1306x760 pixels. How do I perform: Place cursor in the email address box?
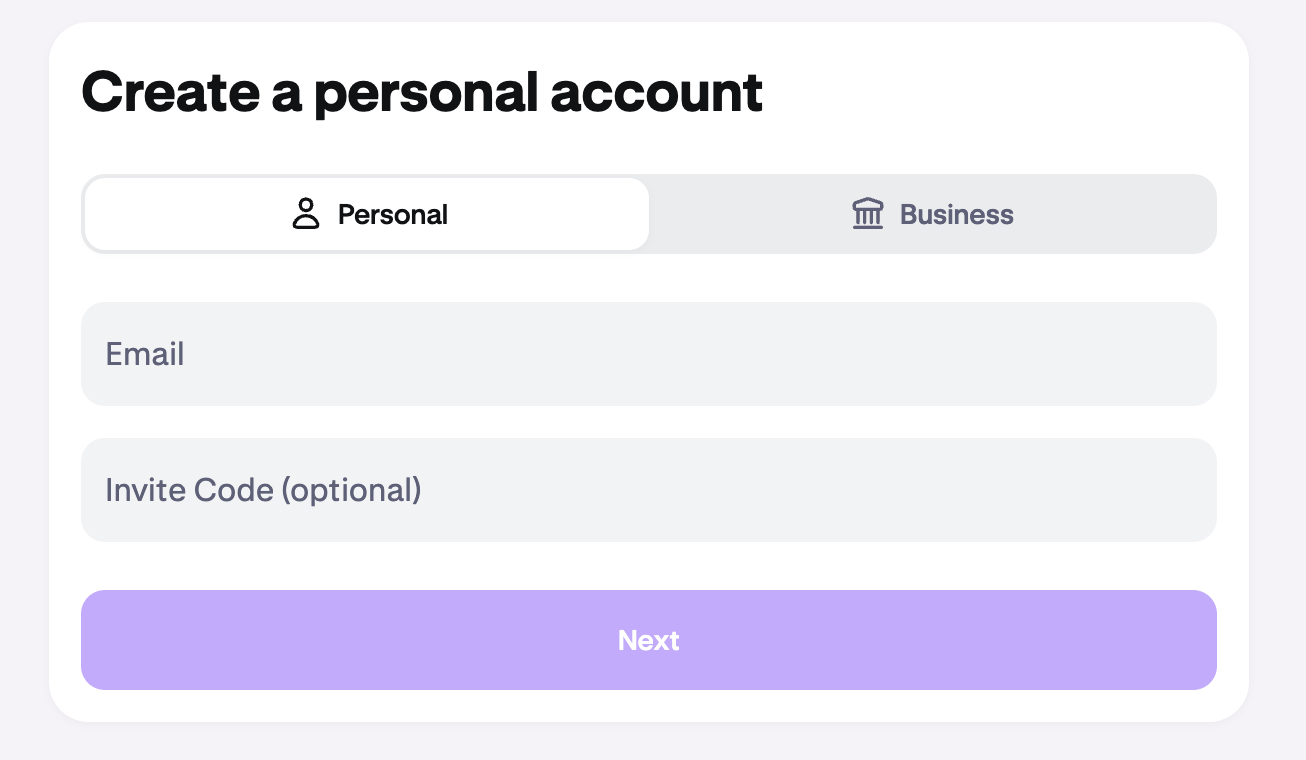click(x=648, y=354)
